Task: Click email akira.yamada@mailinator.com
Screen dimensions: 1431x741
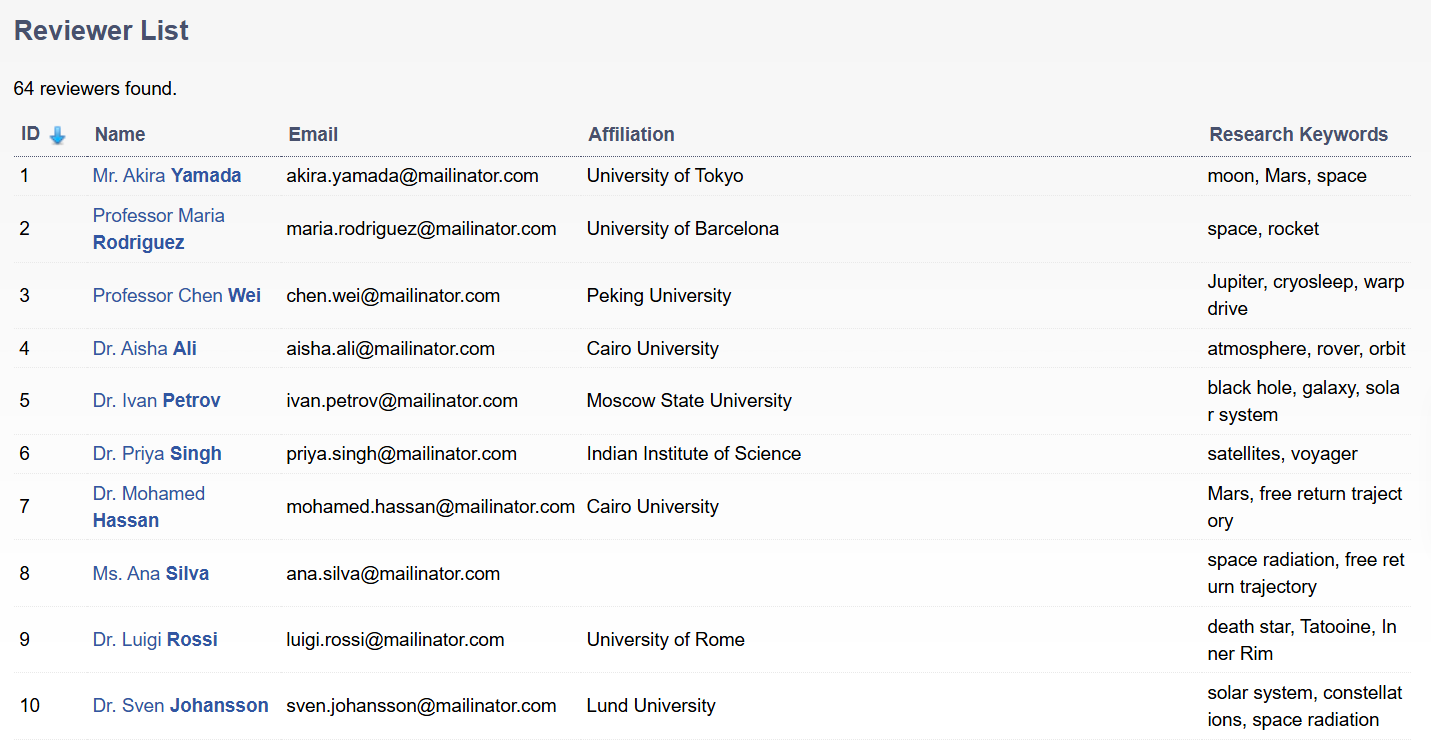Action: click(x=412, y=175)
